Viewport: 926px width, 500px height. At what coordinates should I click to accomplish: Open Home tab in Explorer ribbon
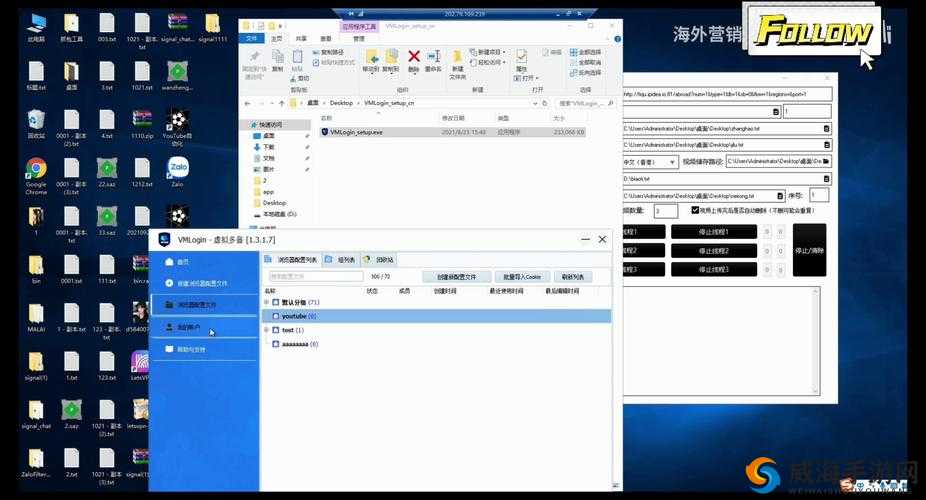coord(276,38)
